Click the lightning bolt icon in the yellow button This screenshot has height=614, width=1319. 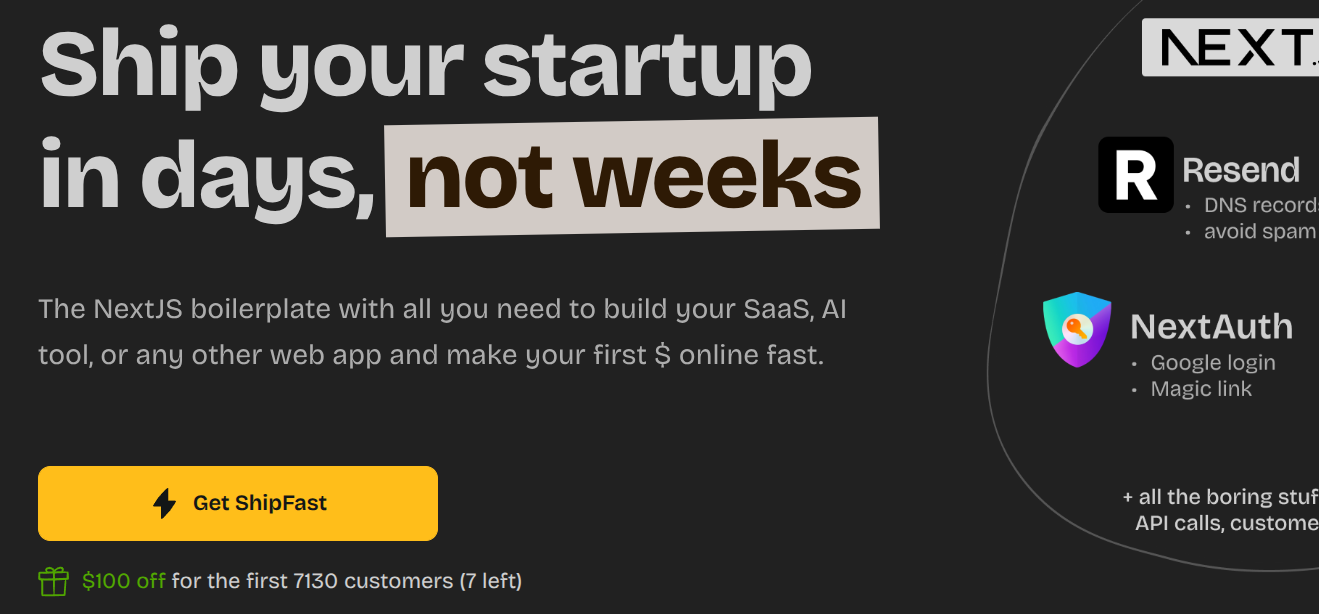click(x=164, y=503)
